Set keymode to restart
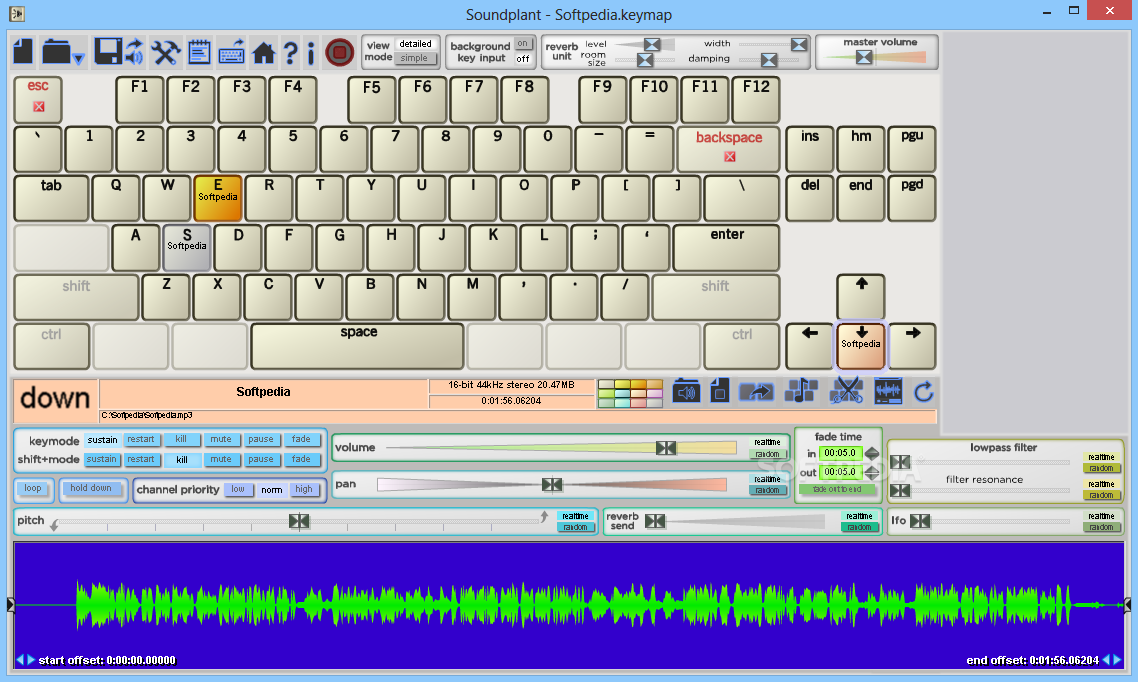 pos(141,440)
